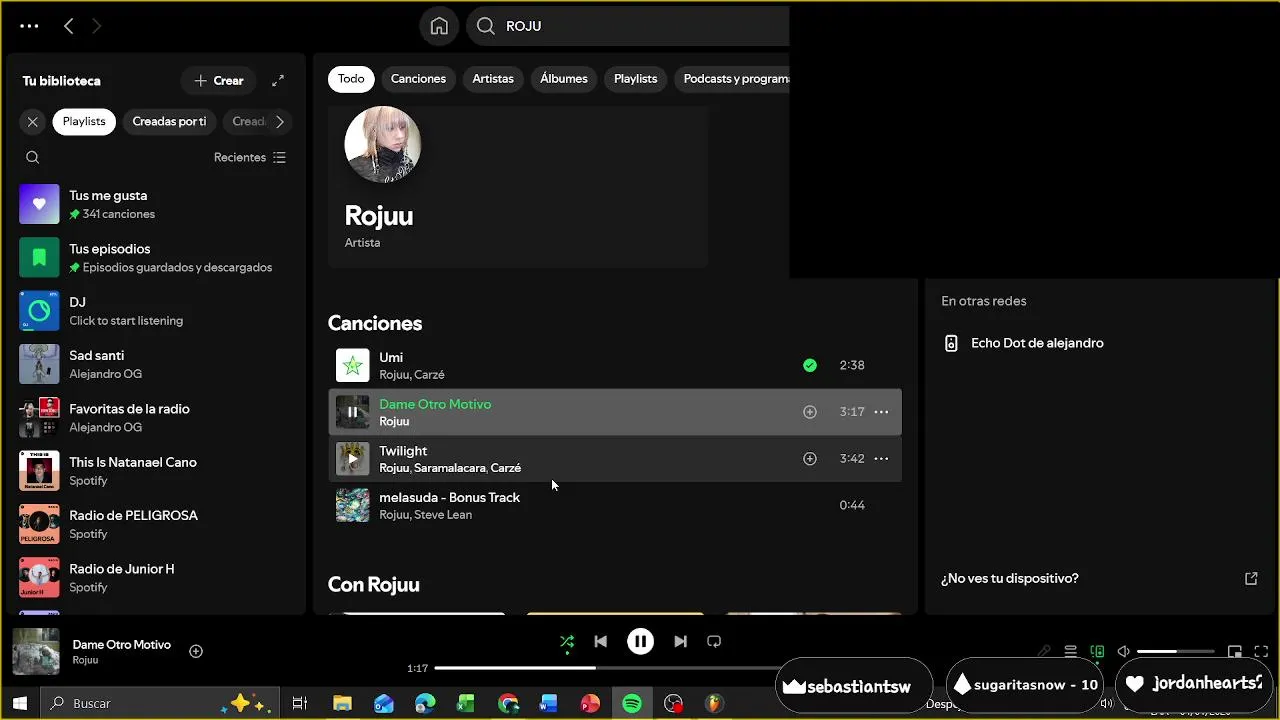The width and height of the screenshot is (1280, 720).
Task: Toggle repeat mode
Action: [x=714, y=641]
